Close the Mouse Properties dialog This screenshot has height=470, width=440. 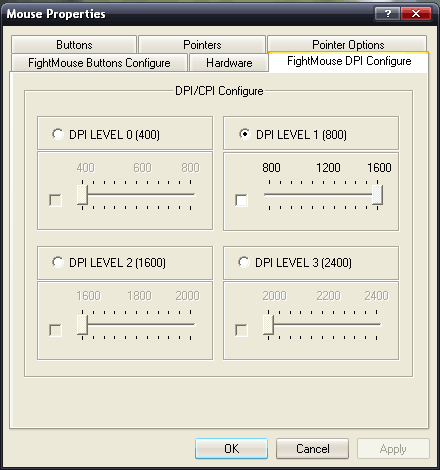click(x=416, y=14)
